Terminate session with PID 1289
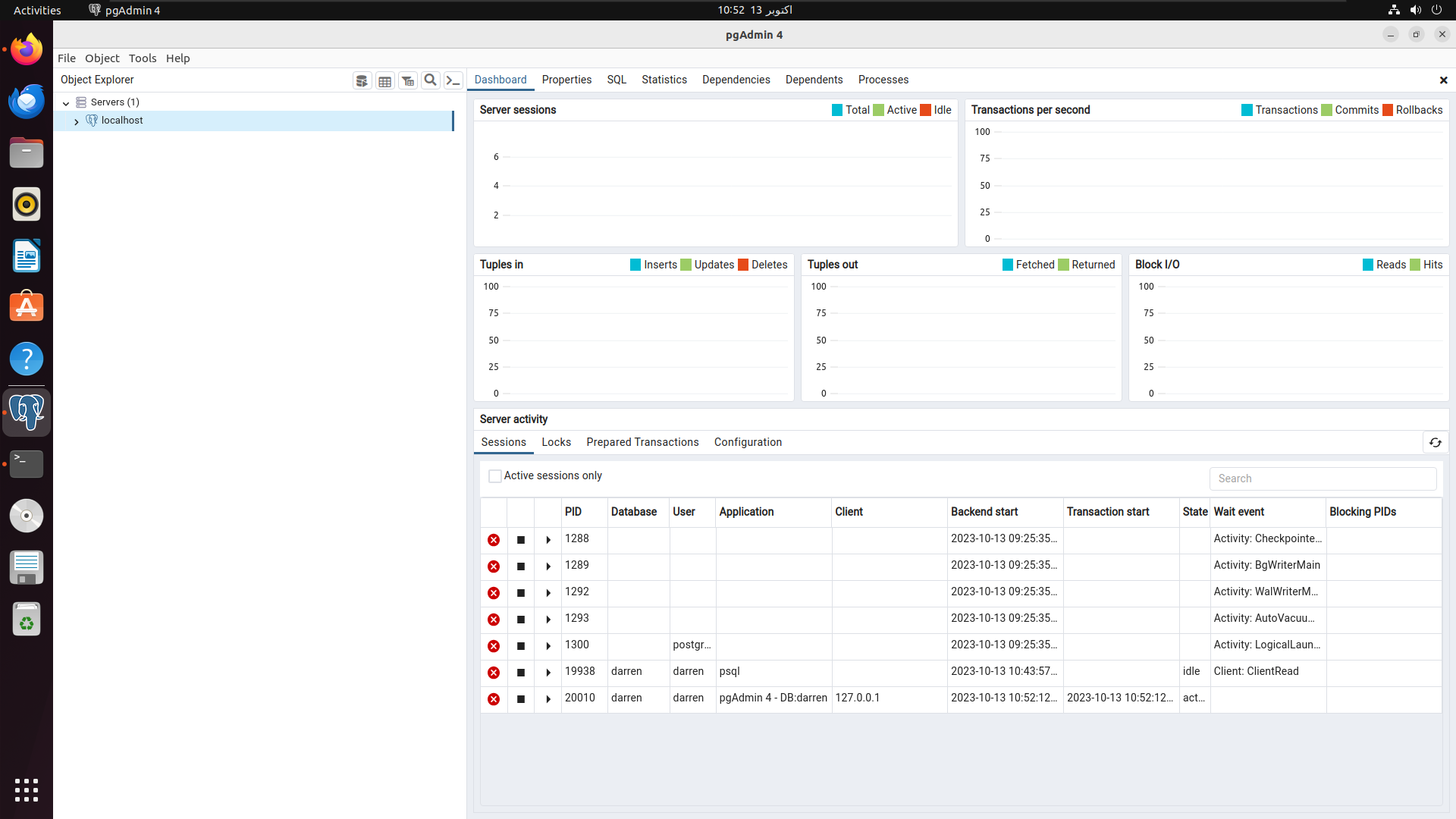This screenshot has height=819, width=1456. [494, 566]
